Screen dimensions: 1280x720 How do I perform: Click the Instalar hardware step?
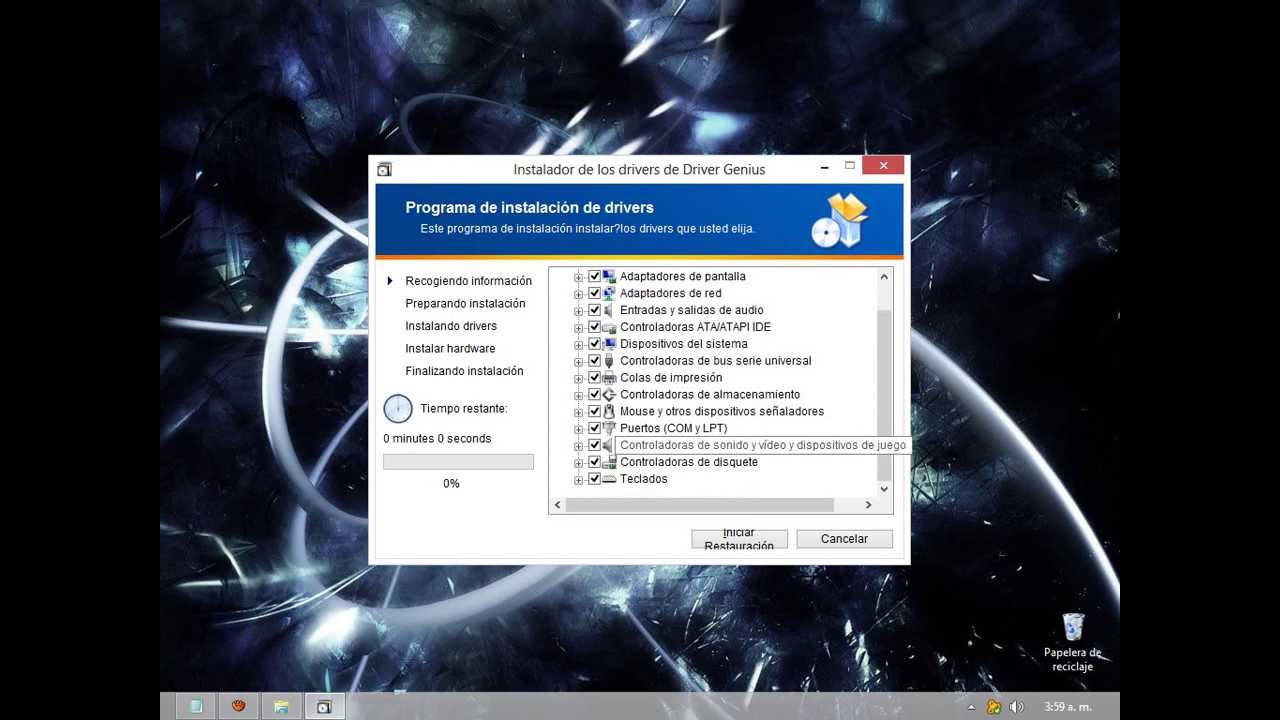pos(450,349)
